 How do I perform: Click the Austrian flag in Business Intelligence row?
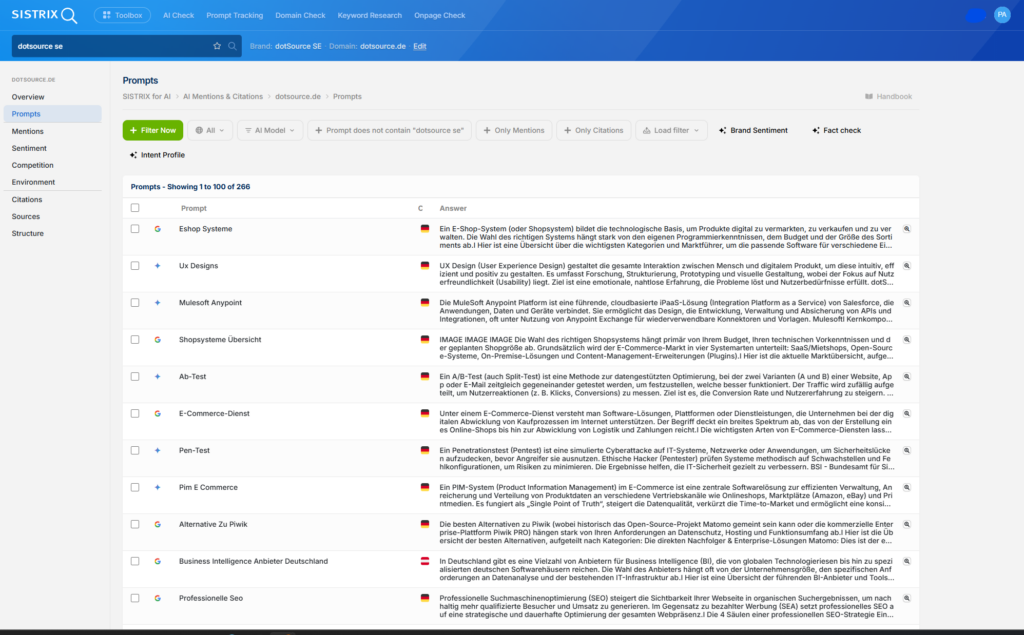coord(425,561)
